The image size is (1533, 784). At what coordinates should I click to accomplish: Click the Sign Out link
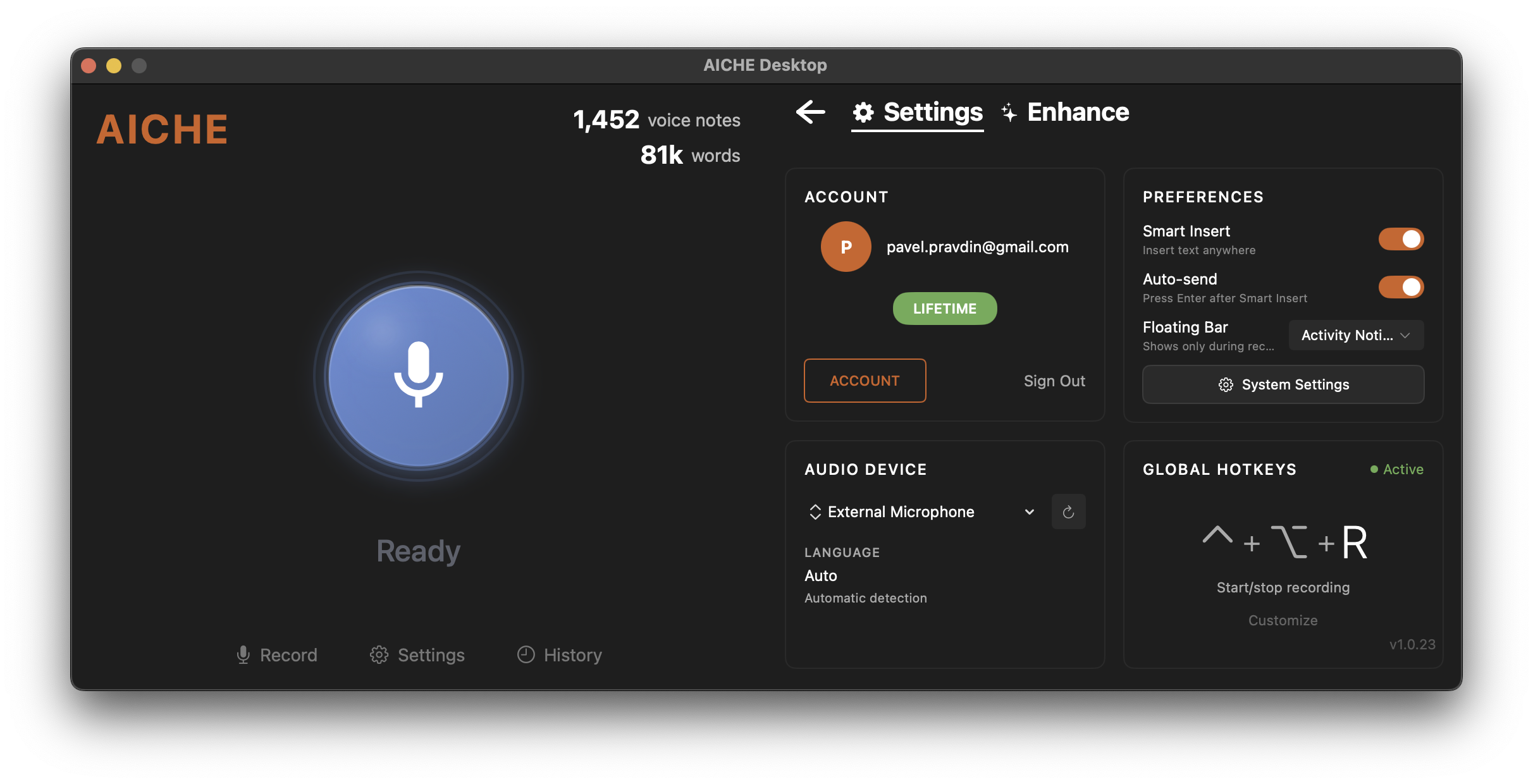(x=1054, y=381)
